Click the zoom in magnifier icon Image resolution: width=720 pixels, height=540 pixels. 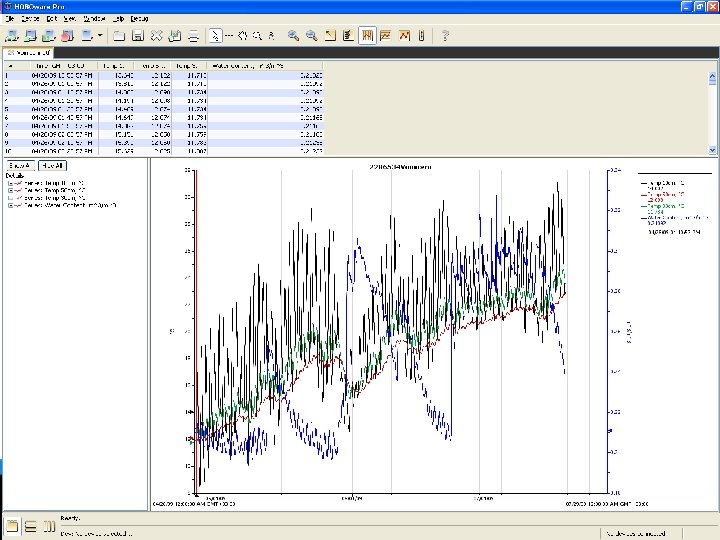(x=294, y=36)
